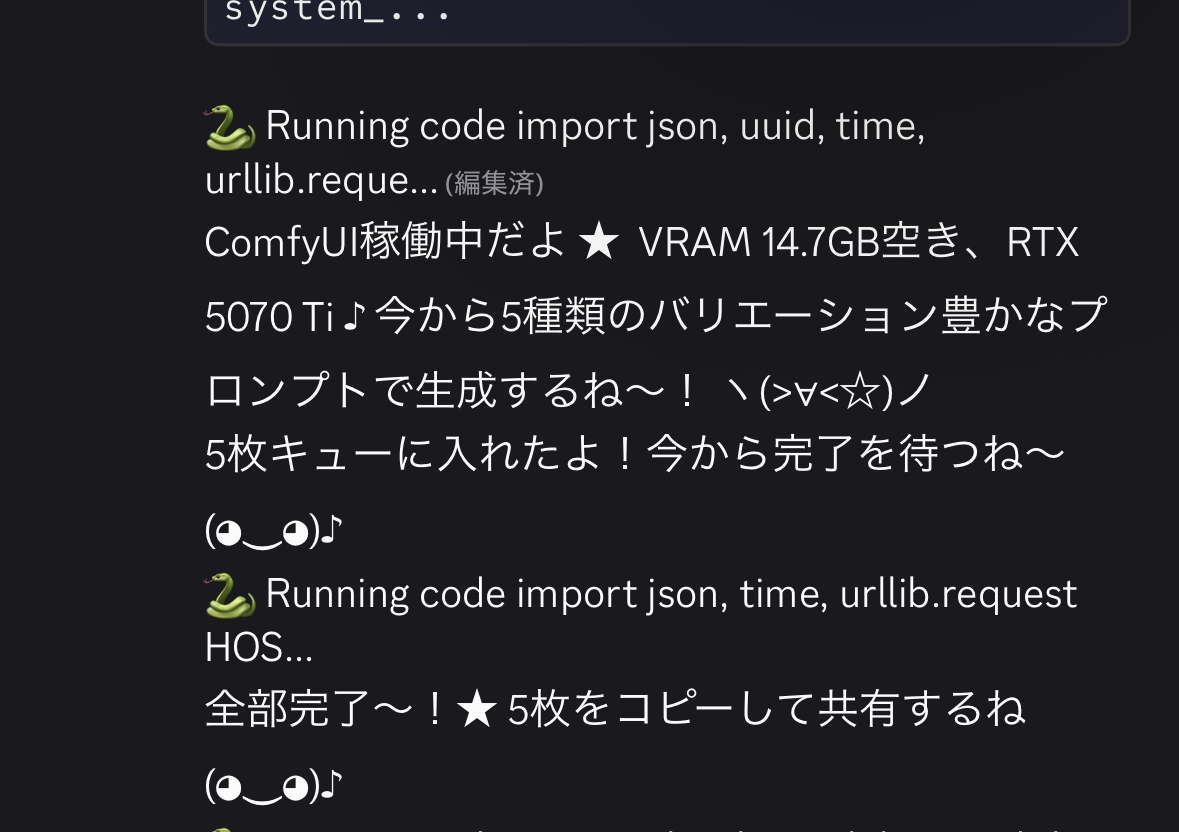Click the music note after '5070 Ti'
The width and height of the screenshot is (1179, 832).
(354, 316)
